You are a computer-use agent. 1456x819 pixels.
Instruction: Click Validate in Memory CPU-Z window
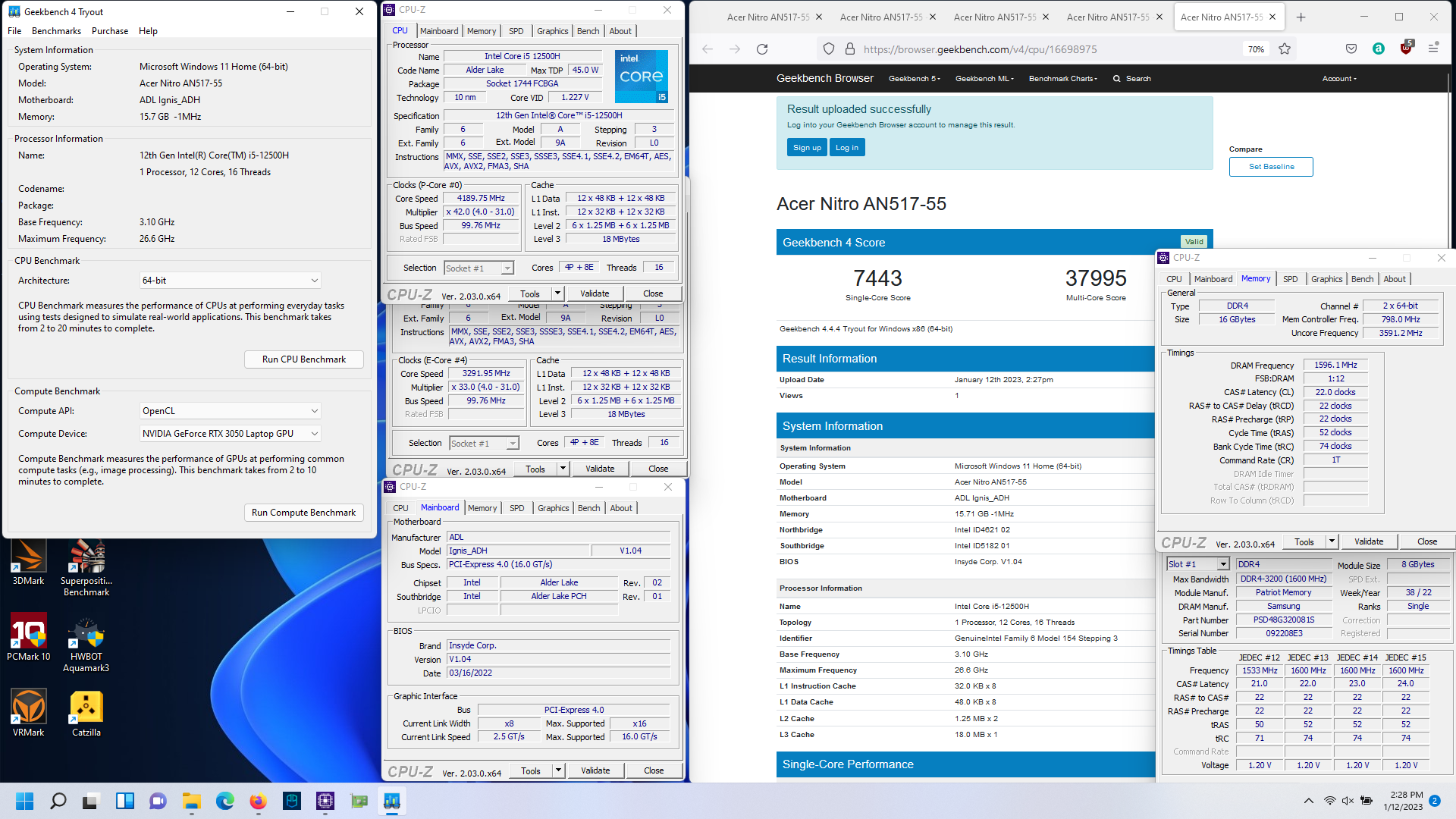(1368, 541)
